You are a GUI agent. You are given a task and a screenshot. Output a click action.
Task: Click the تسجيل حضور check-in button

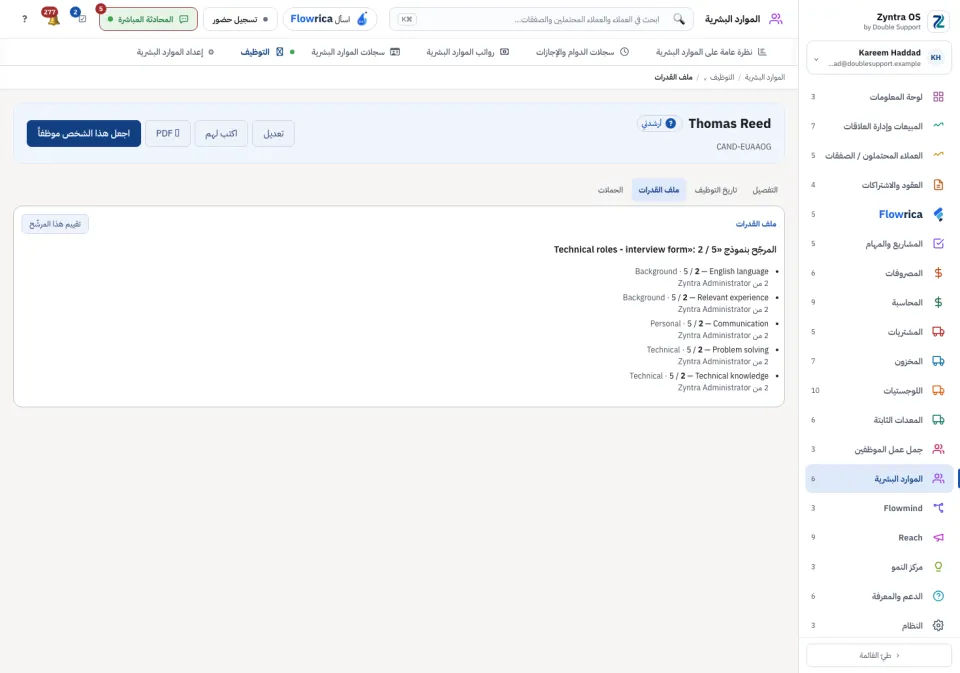240,19
